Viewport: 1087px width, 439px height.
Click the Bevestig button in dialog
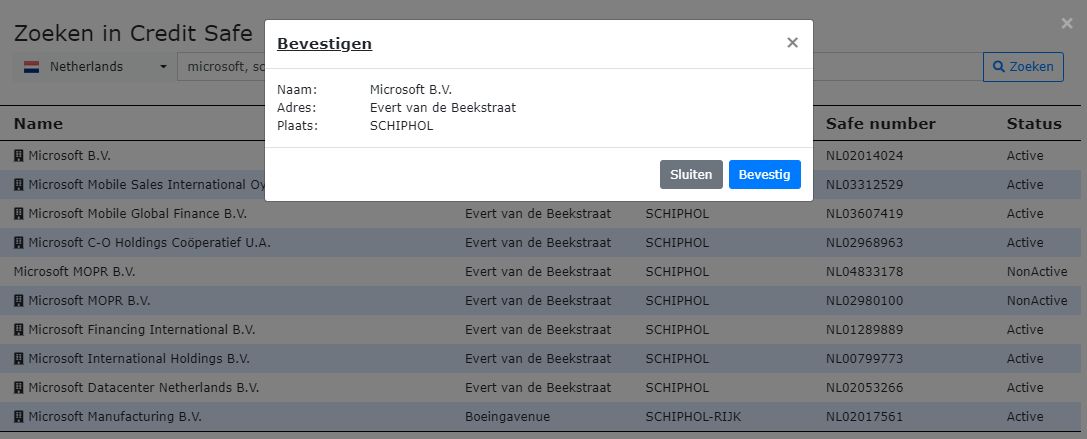tap(764, 174)
